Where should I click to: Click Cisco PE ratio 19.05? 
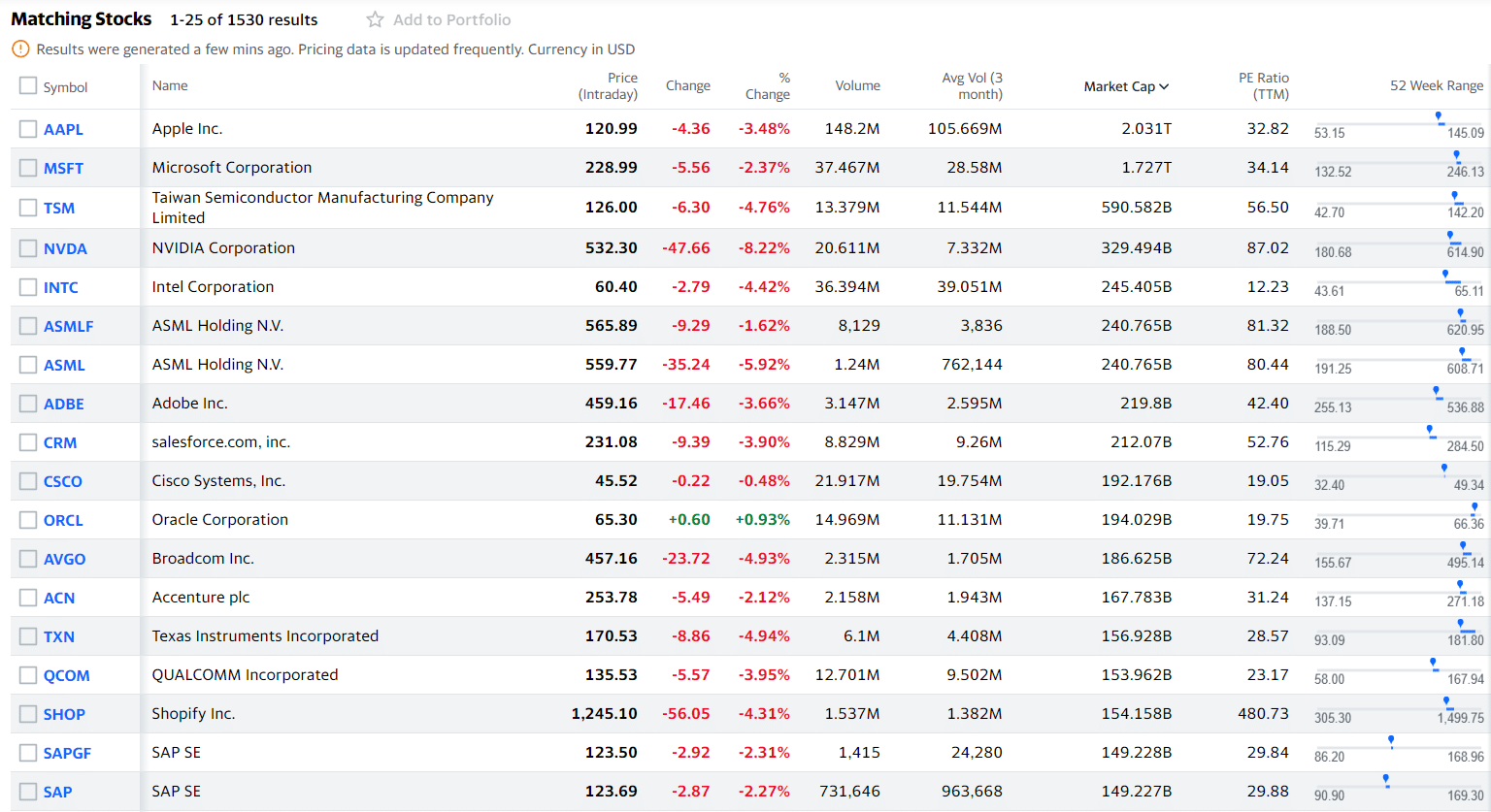click(x=1268, y=480)
